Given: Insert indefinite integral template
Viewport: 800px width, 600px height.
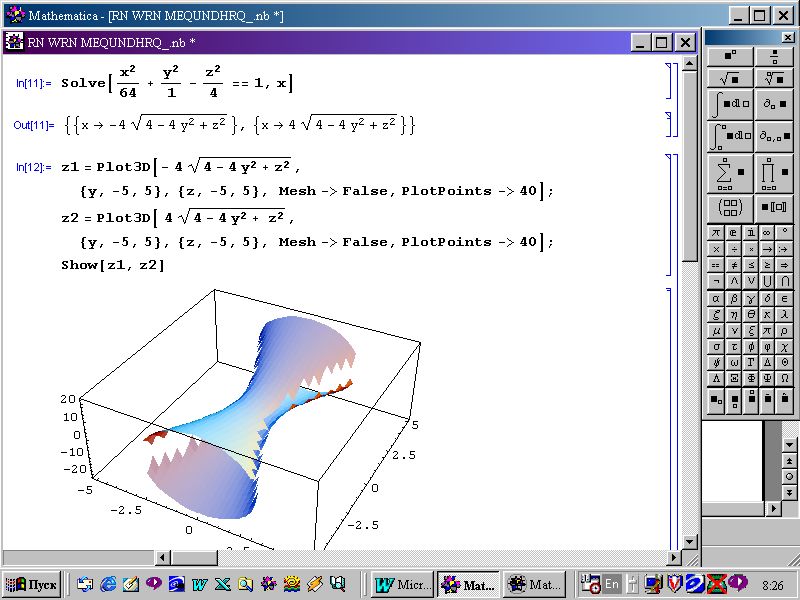Looking at the screenshot, I should tap(730, 105).
